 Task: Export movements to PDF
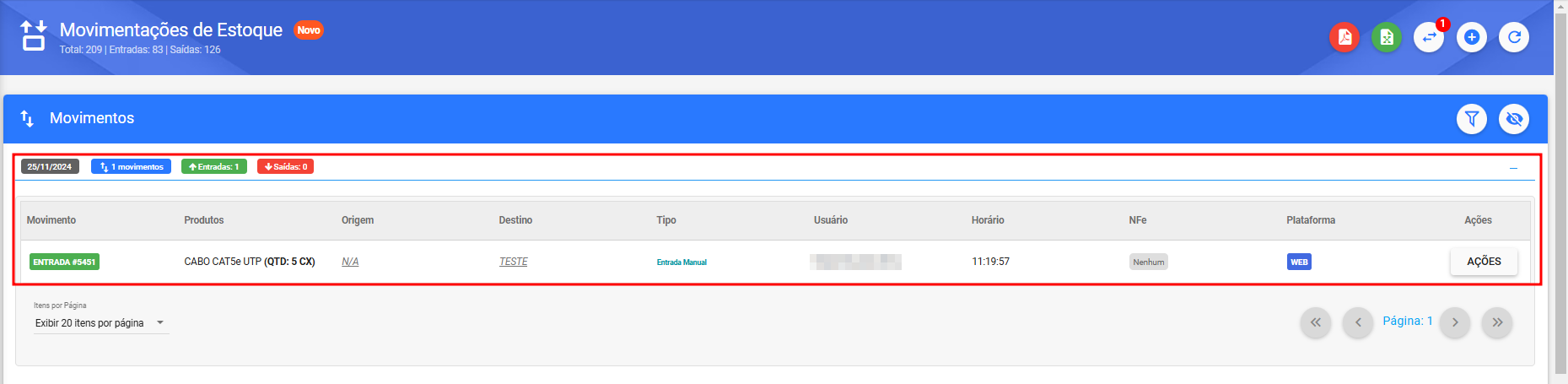tap(1344, 37)
